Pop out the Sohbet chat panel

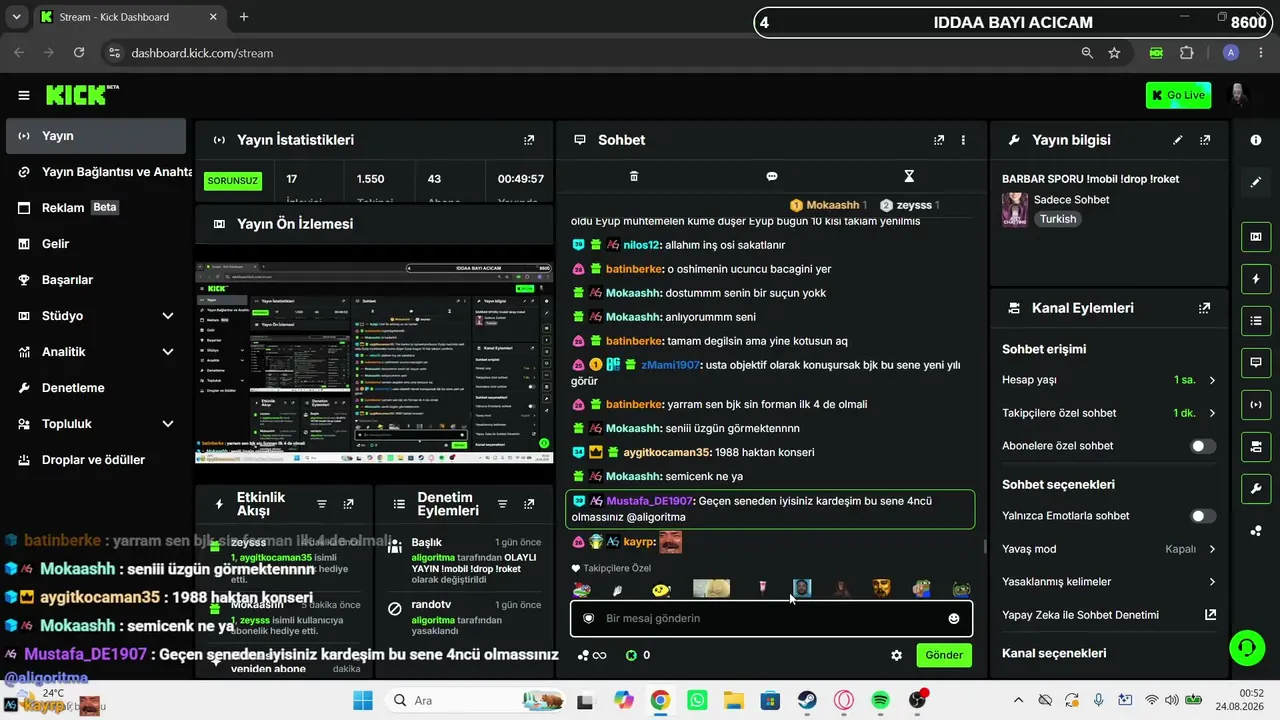pyautogui.click(x=939, y=140)
